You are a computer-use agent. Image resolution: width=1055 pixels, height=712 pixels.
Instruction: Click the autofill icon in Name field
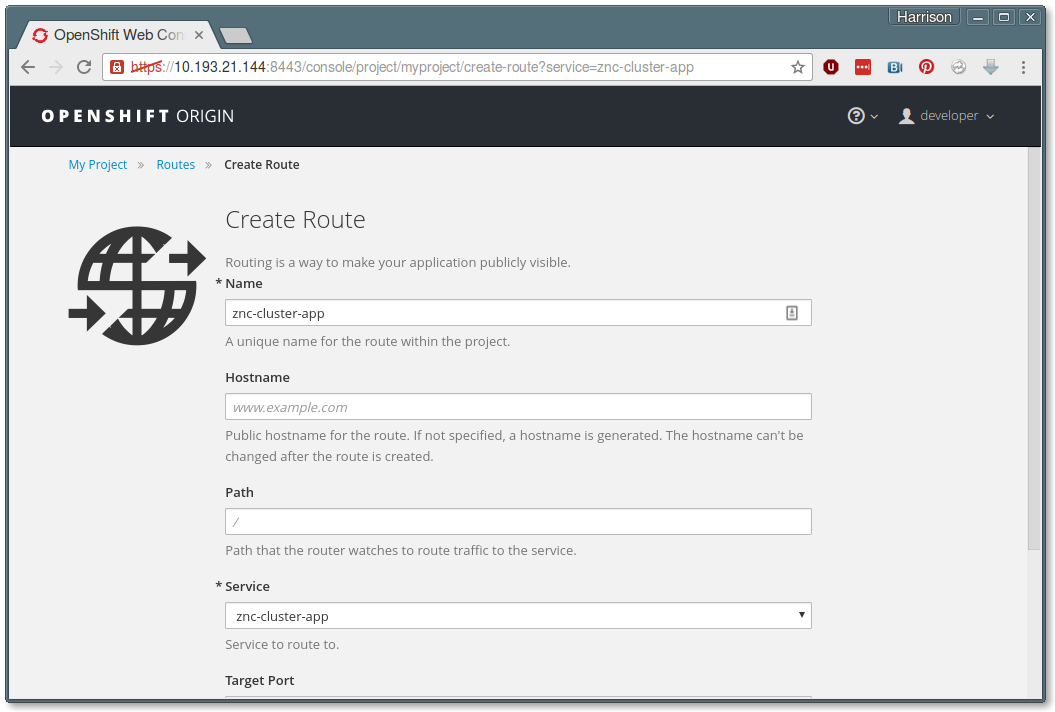[791, 313]
